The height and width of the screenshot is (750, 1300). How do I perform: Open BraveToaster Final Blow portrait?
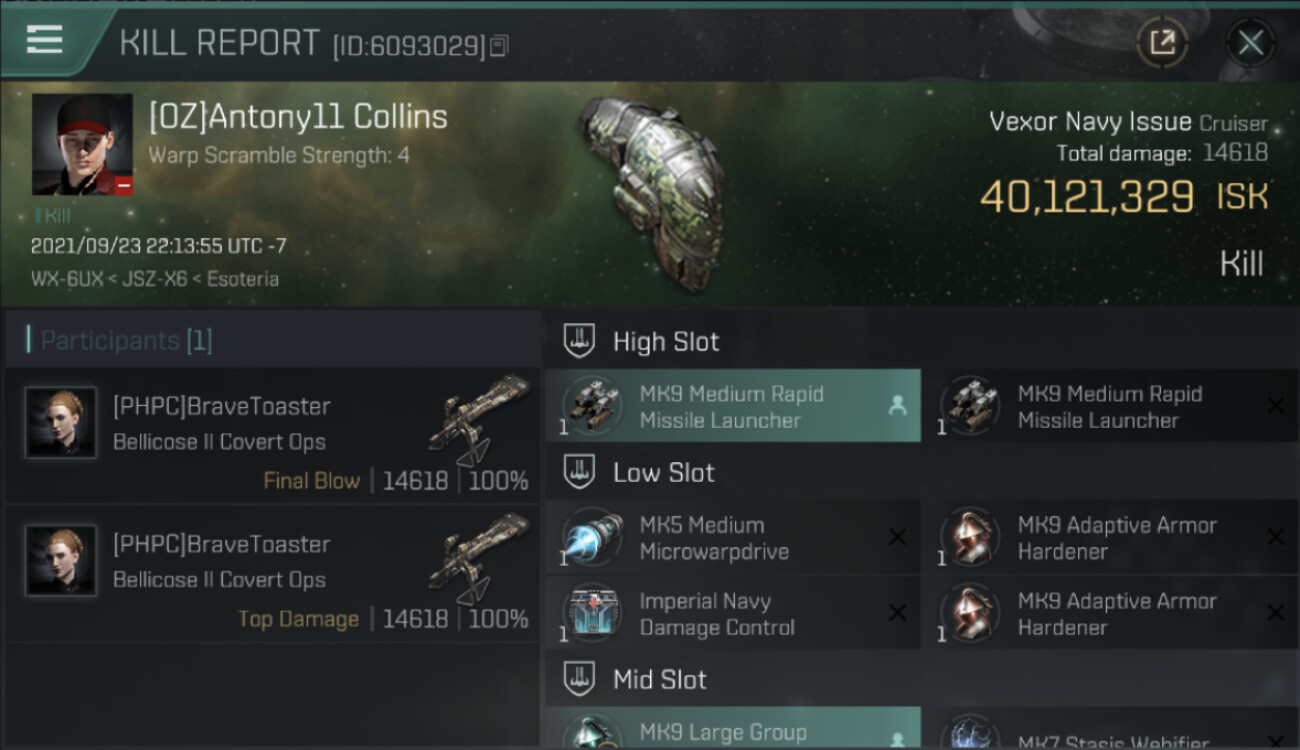(61, 423)
